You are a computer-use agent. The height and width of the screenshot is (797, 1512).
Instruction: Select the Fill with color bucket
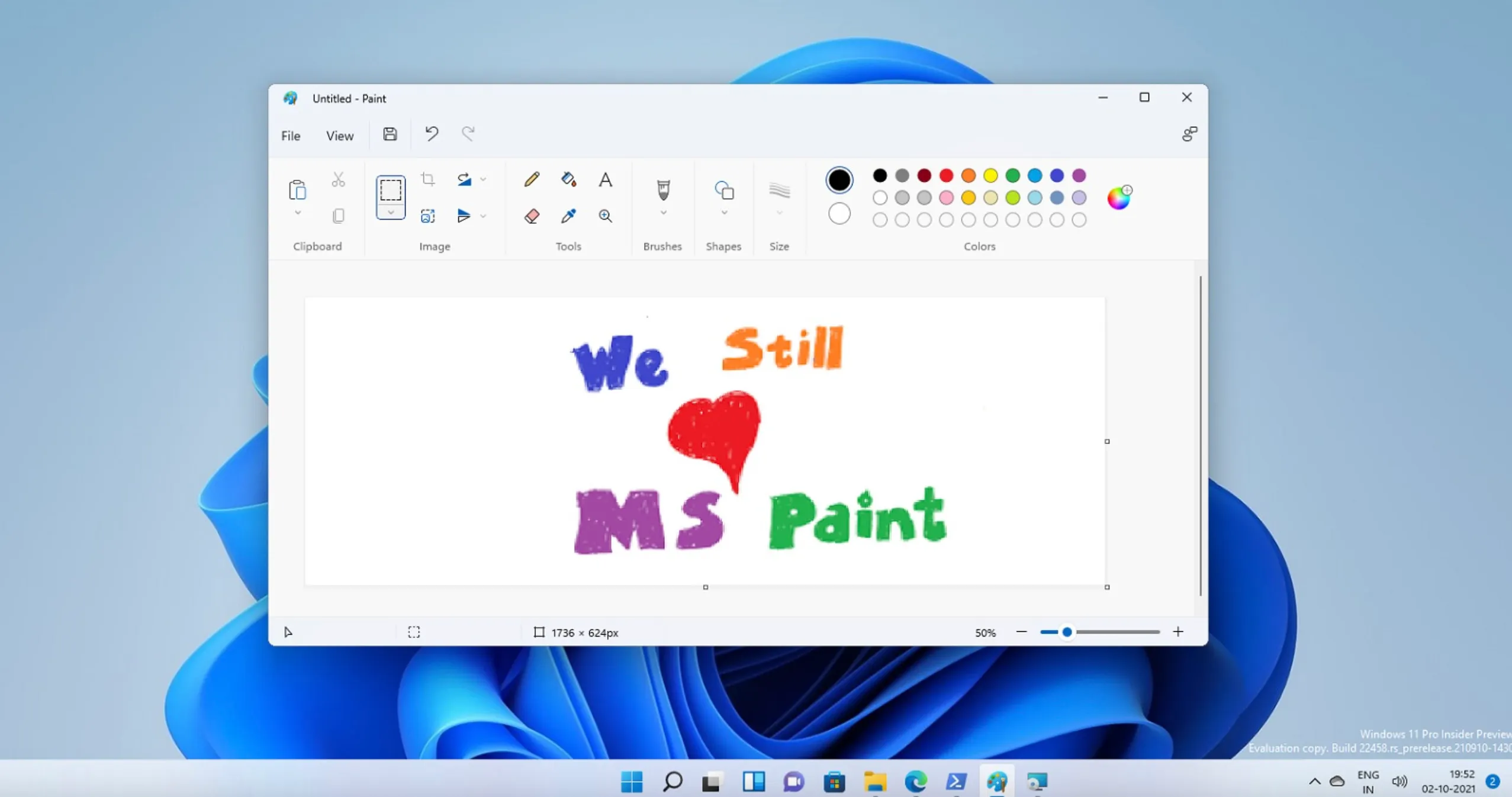coord(568,179)
